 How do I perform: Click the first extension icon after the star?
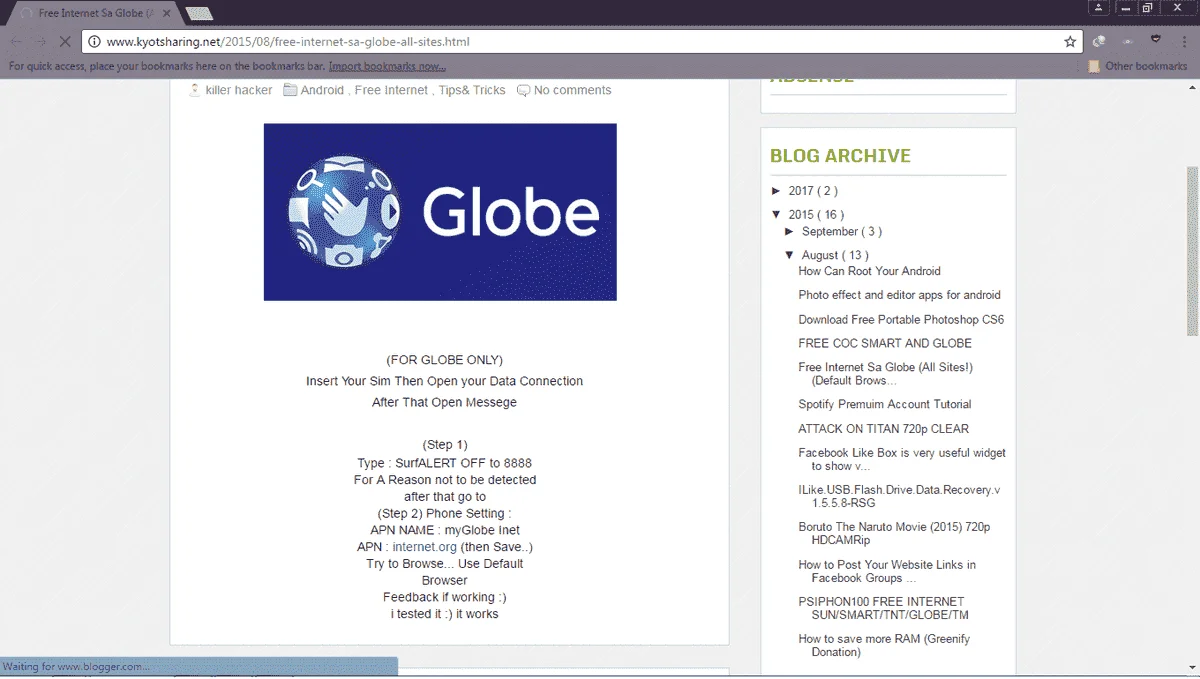pyautogui.click(x=1099, y=41)
